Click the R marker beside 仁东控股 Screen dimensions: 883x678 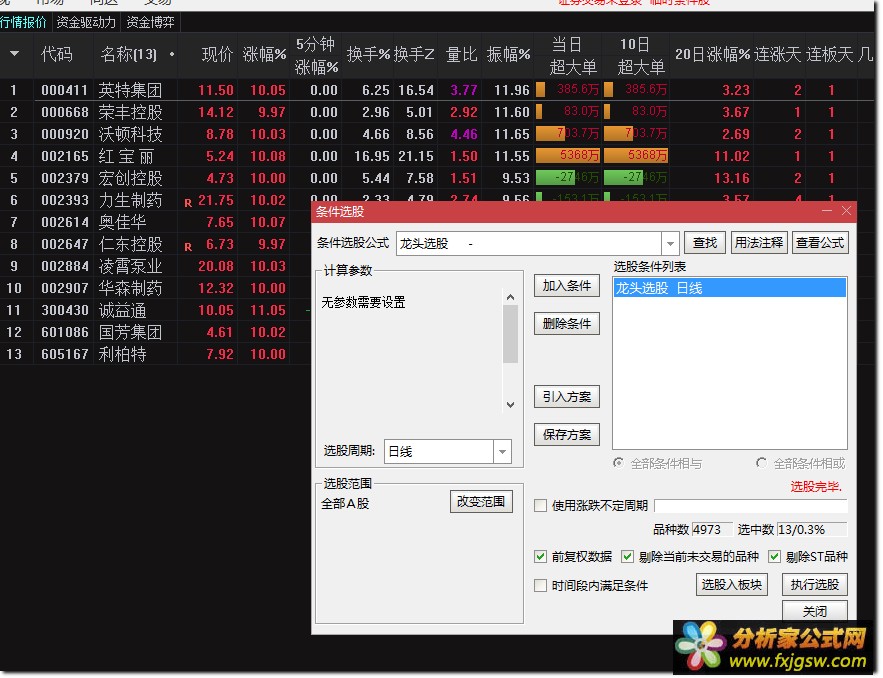[188, 247]
